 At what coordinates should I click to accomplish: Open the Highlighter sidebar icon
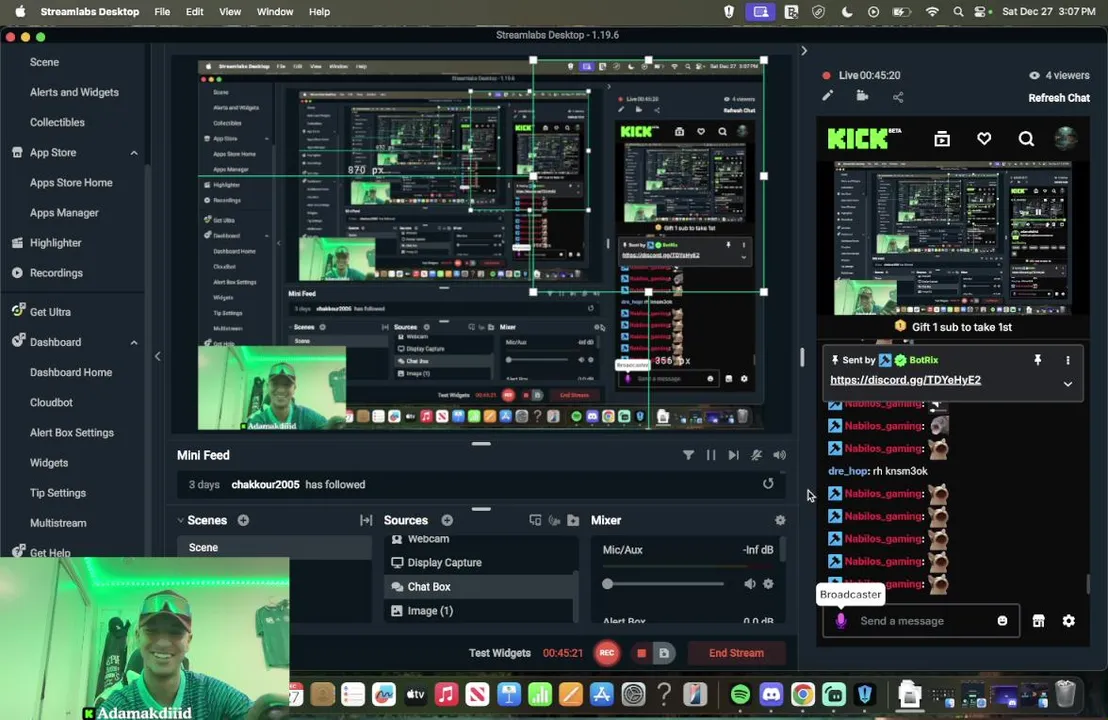pyautogui.click(x=18, y=243)
